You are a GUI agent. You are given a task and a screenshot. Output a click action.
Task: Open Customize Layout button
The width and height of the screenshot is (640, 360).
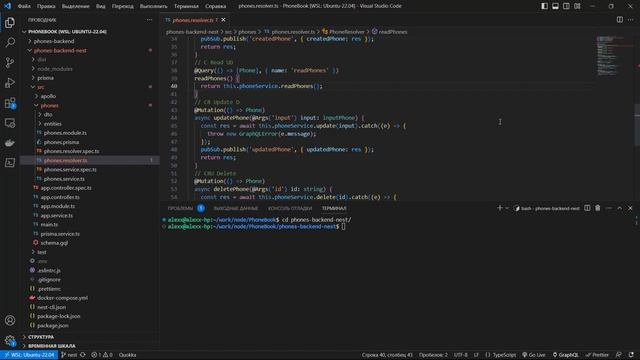(577, 6)
